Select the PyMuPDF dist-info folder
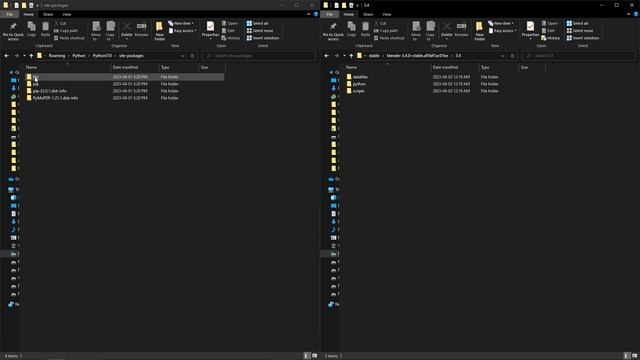640x360 pixels. [x=55, y=98]
